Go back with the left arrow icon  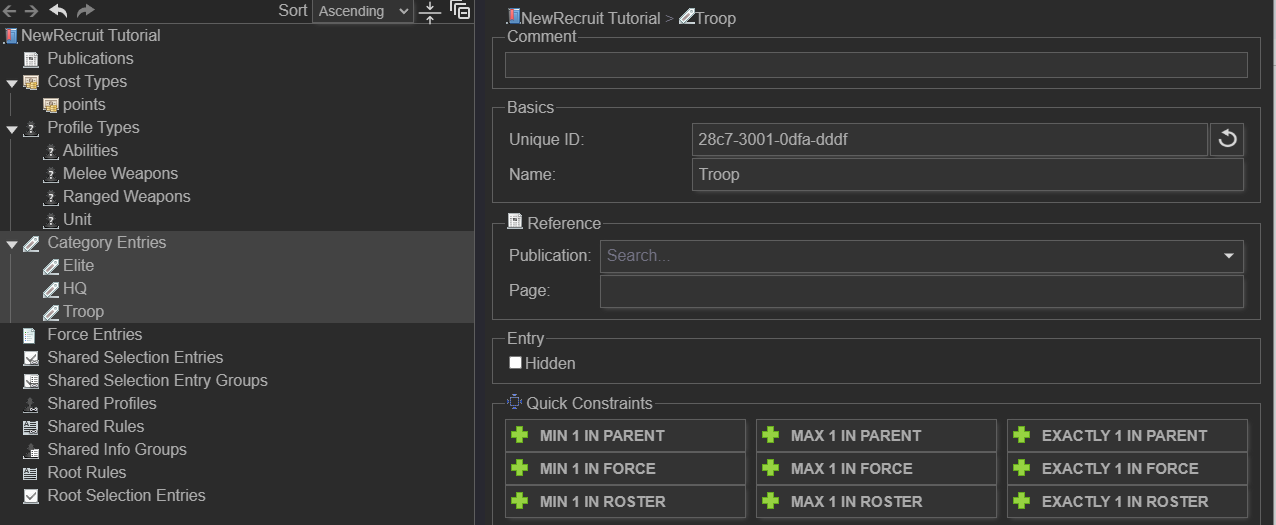click(x=10, y=11)
